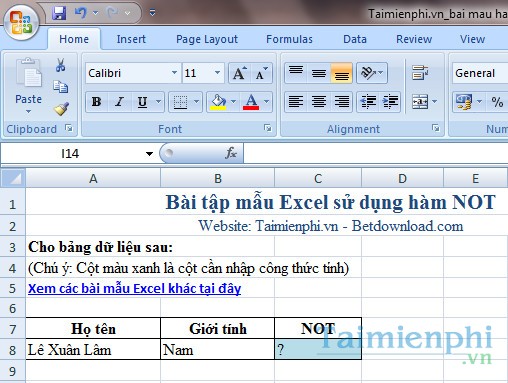Decrease cell indent

click(368, 101)
